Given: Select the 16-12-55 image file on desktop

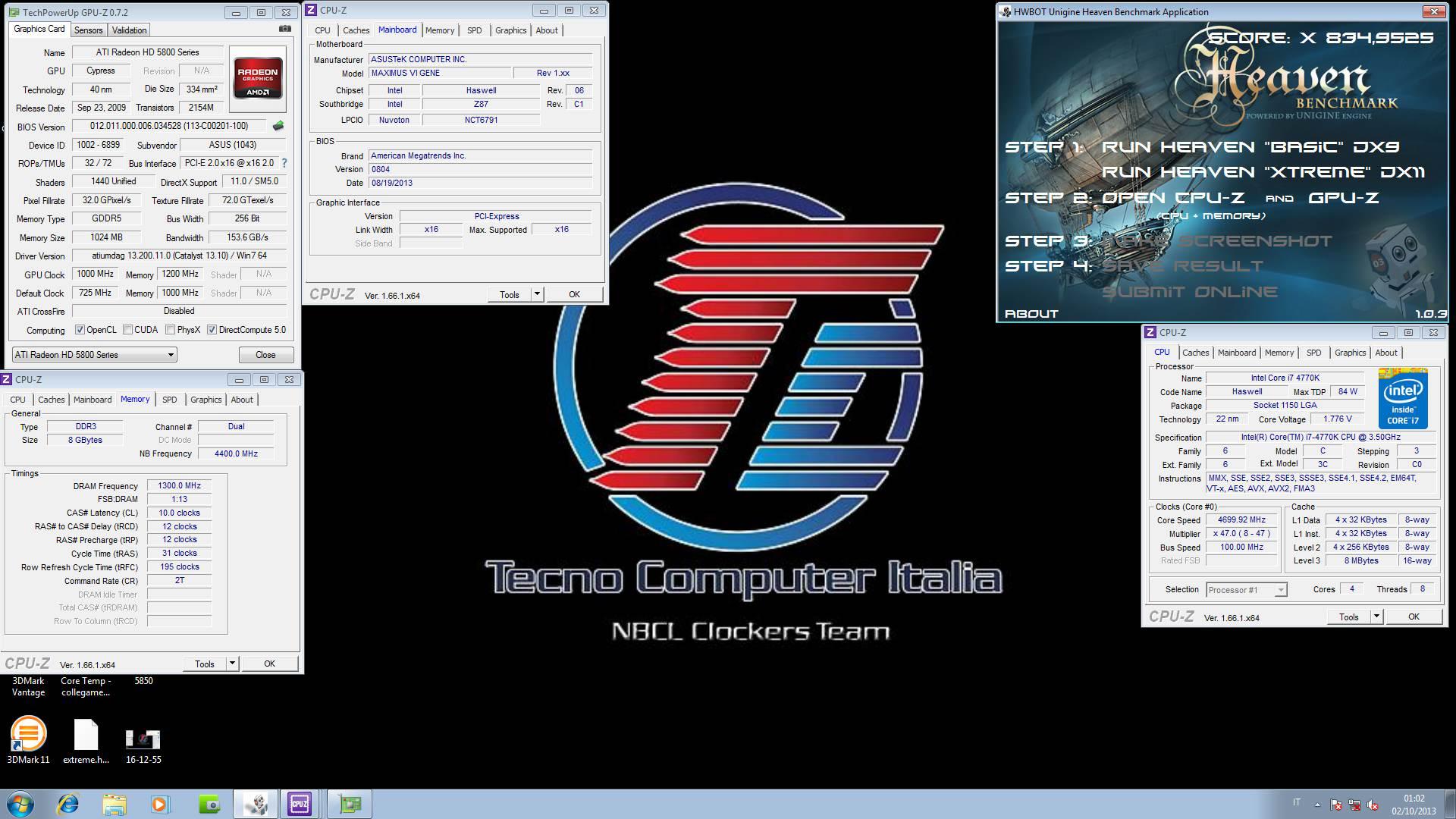Looking at the screenshot, I should [x=143, y=745].
